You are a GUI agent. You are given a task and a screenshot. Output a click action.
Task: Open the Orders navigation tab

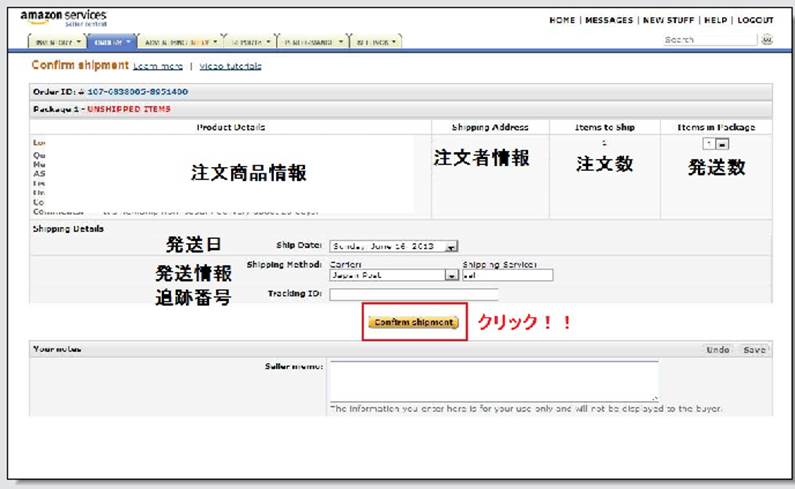[112, 42]
